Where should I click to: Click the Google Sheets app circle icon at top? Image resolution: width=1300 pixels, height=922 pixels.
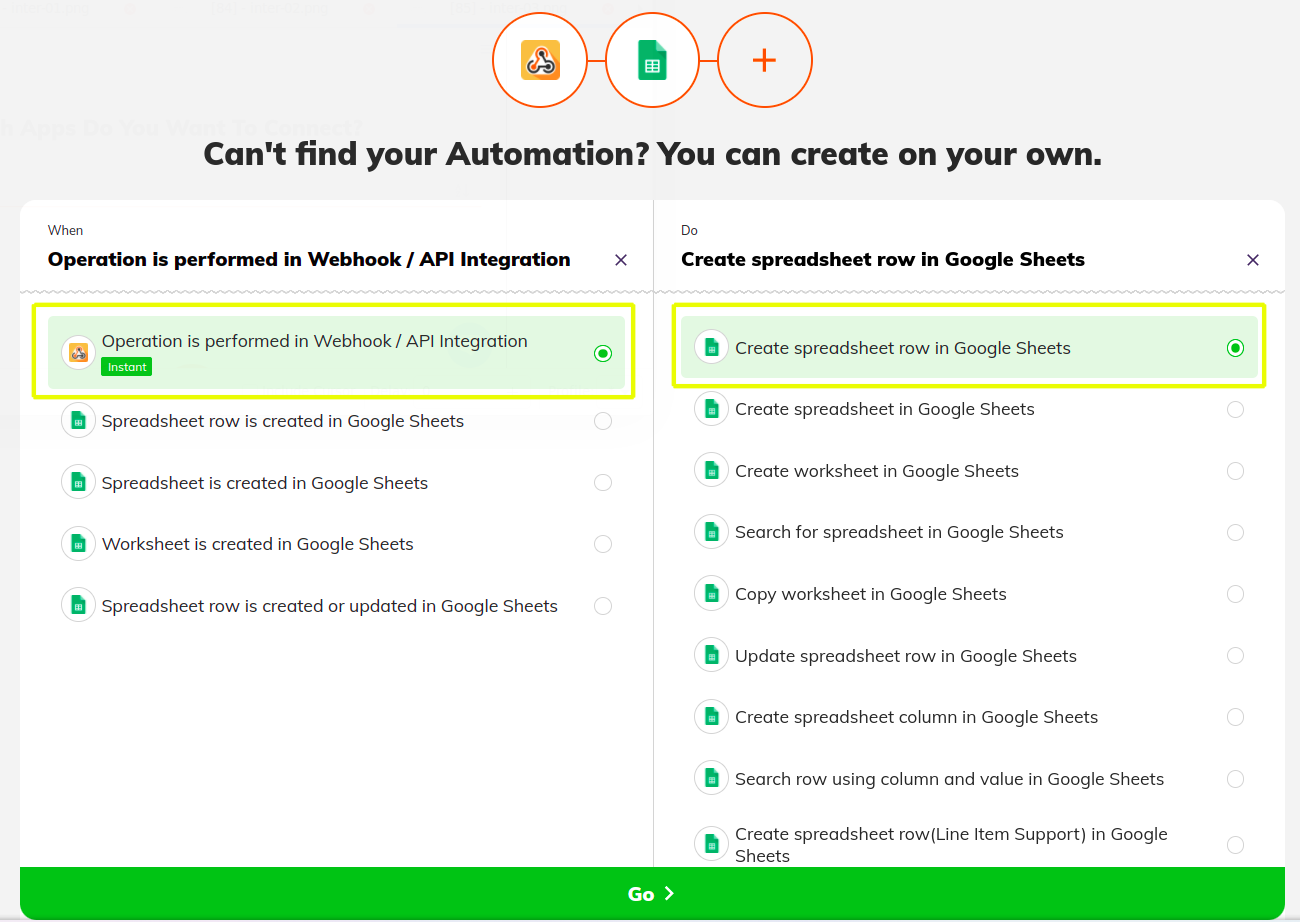(x=652, y=61)
